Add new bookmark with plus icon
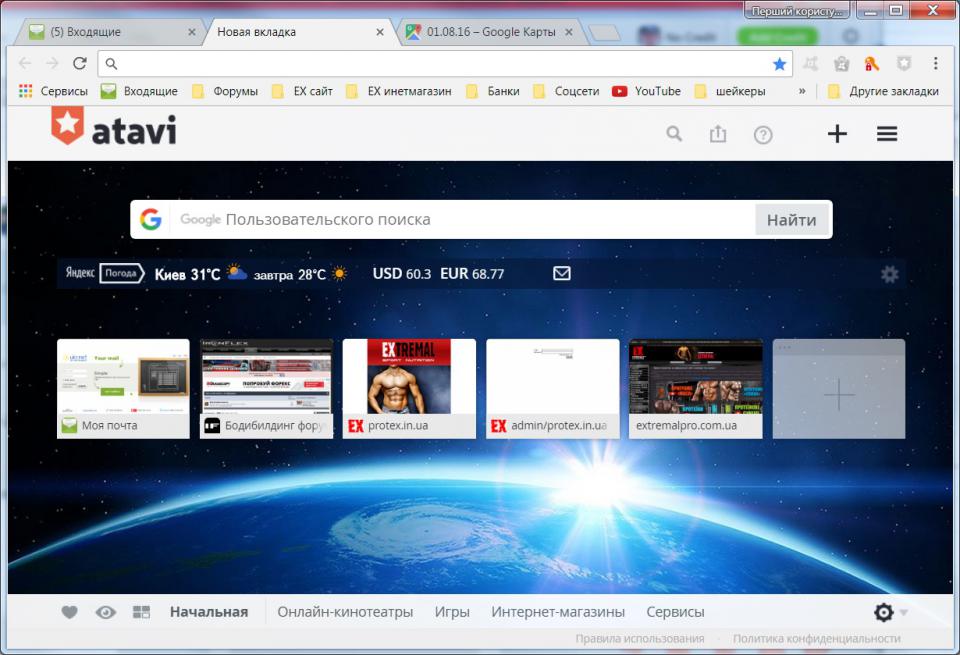The height and width of the screenshot is (655, 960). tap(837, 134)
